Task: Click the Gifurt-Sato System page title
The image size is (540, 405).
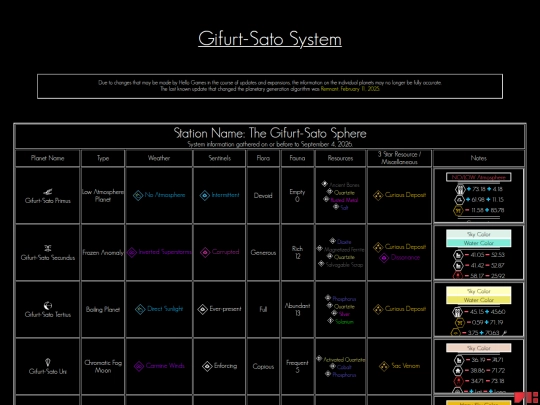Action: tap(270, 39)
